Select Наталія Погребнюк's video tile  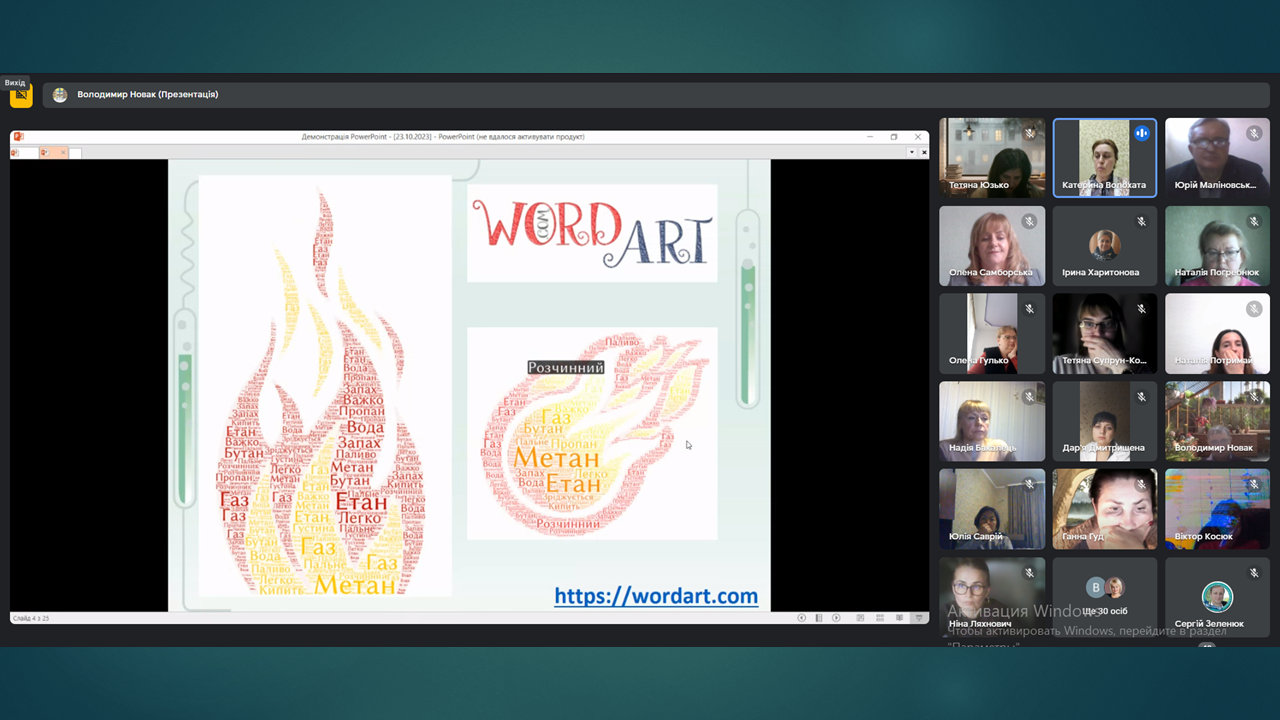coord(1217,246)
